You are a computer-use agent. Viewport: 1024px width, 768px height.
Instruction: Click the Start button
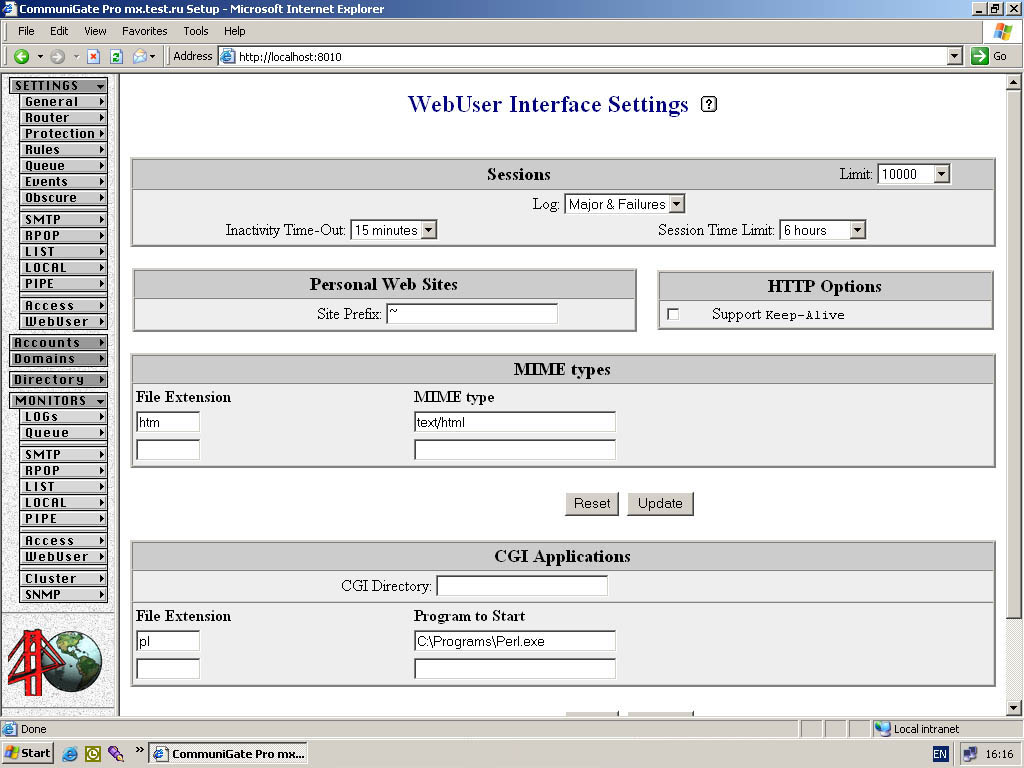point(28,754)
